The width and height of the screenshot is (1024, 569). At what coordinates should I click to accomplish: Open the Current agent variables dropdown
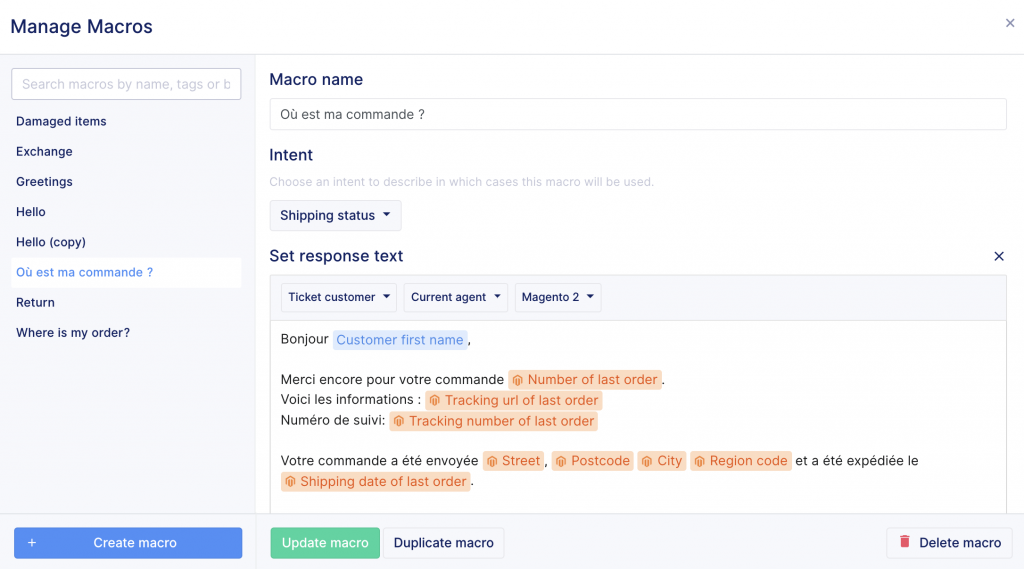[x=455, y=297]
